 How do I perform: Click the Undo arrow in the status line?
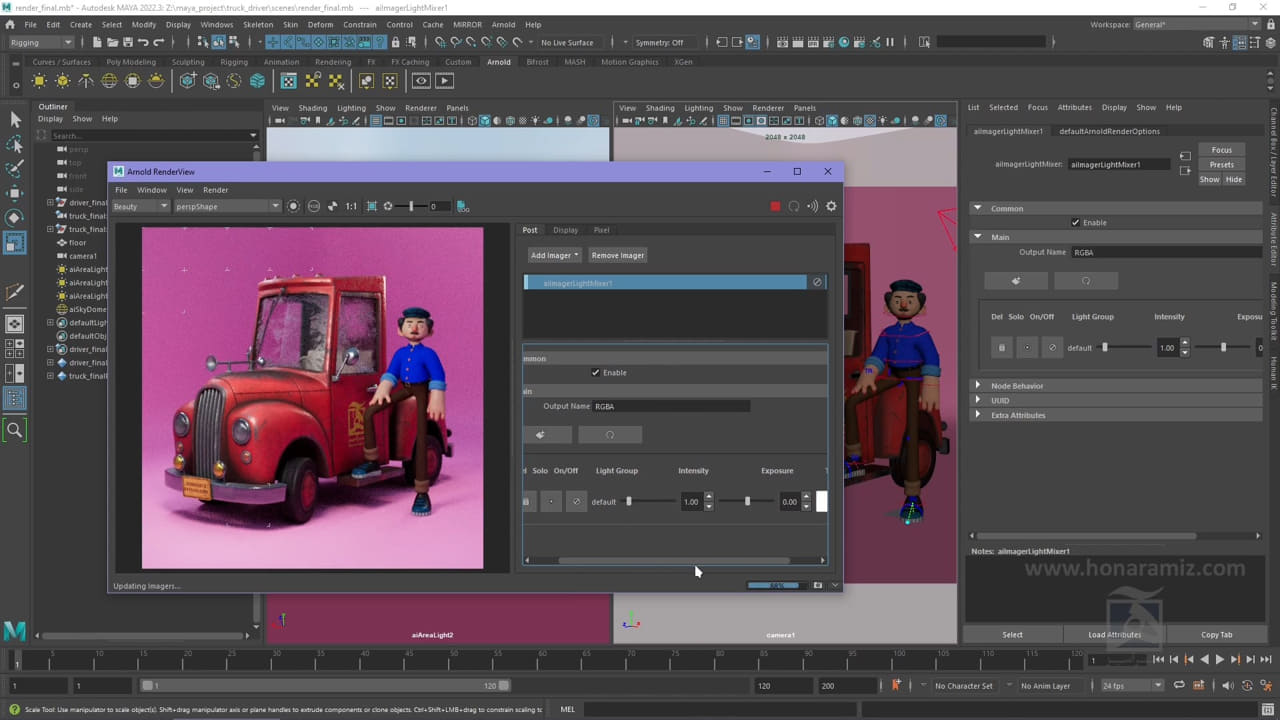[143, 42]
